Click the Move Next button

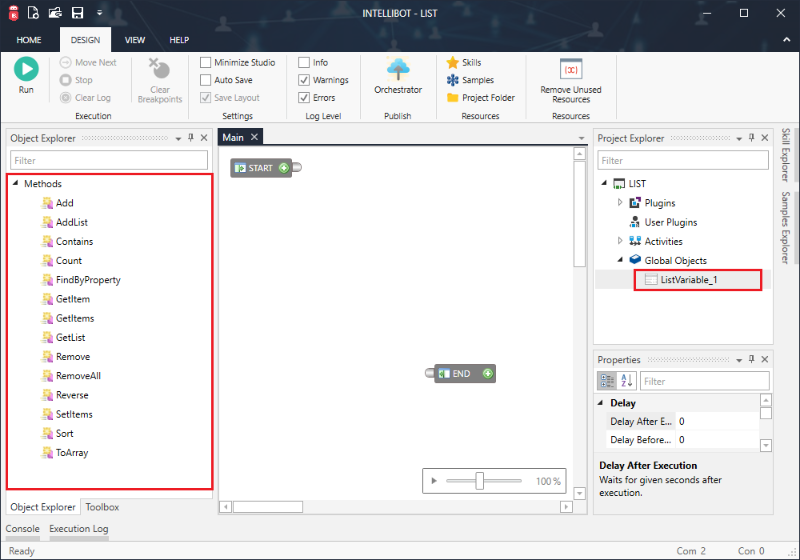[88, 62]
